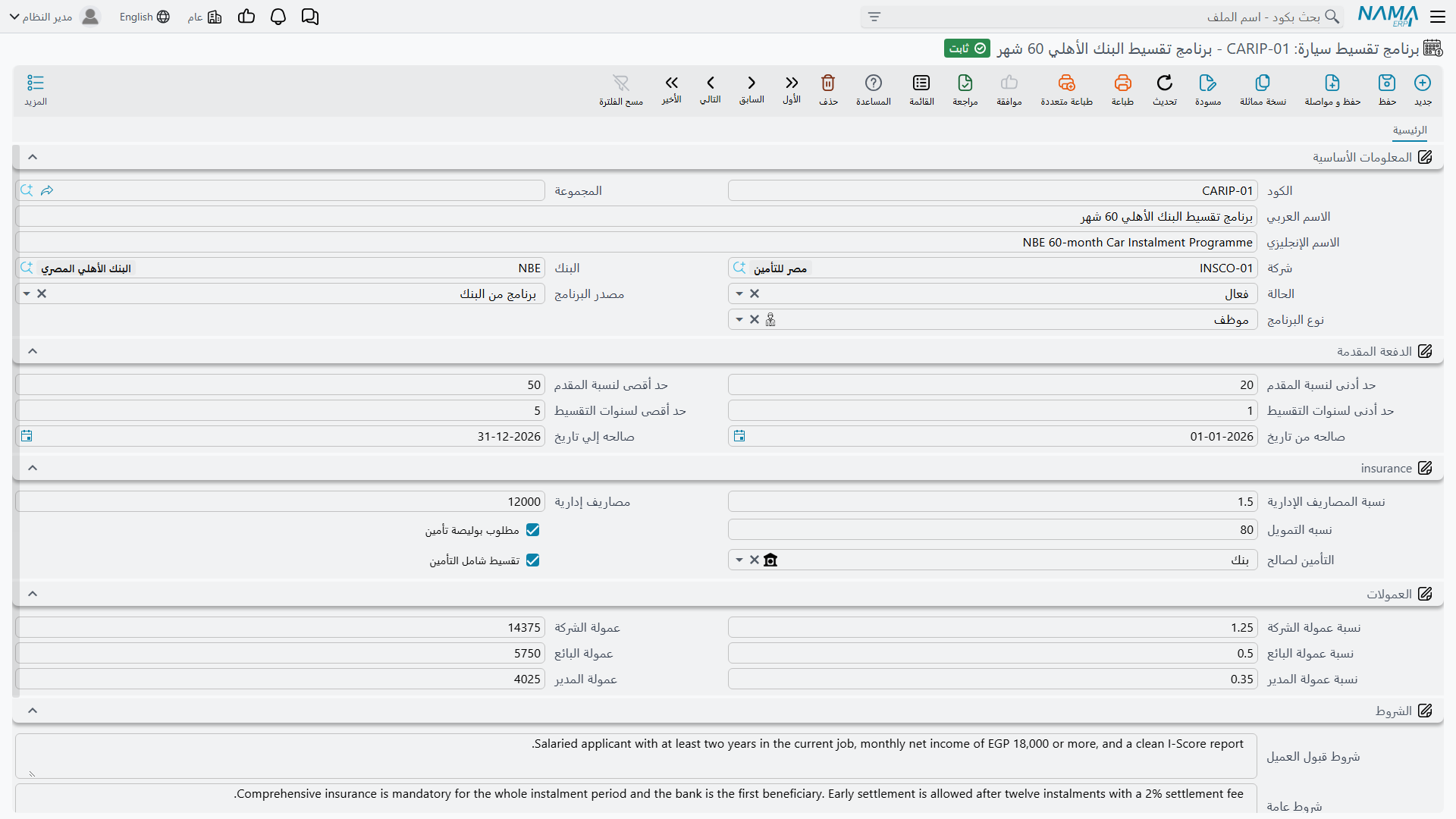
Task: Toggle تقسيط شامل التأمين checkbox
Action: pos(533,560)
